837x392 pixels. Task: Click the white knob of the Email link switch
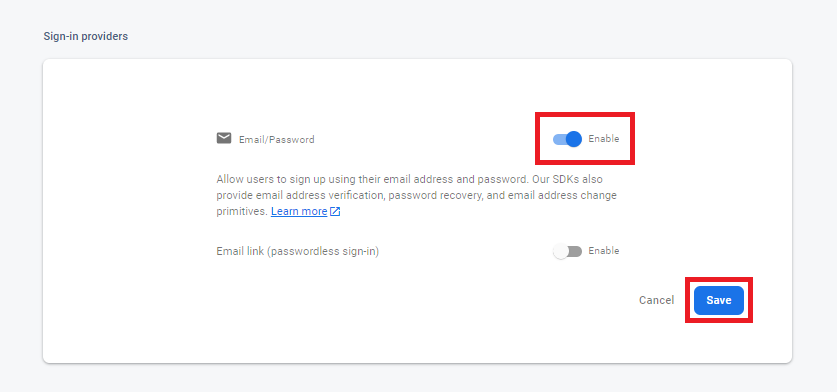tap(560, 251)
